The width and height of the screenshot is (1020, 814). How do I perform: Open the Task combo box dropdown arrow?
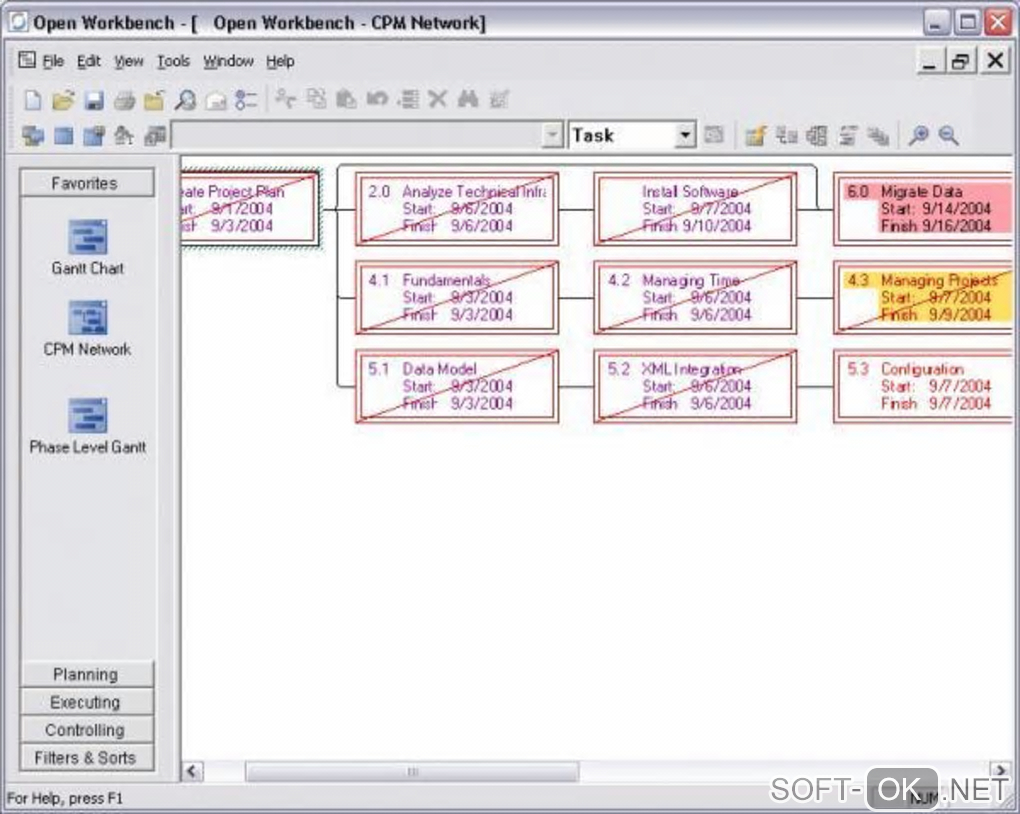[x=685, y=135]
